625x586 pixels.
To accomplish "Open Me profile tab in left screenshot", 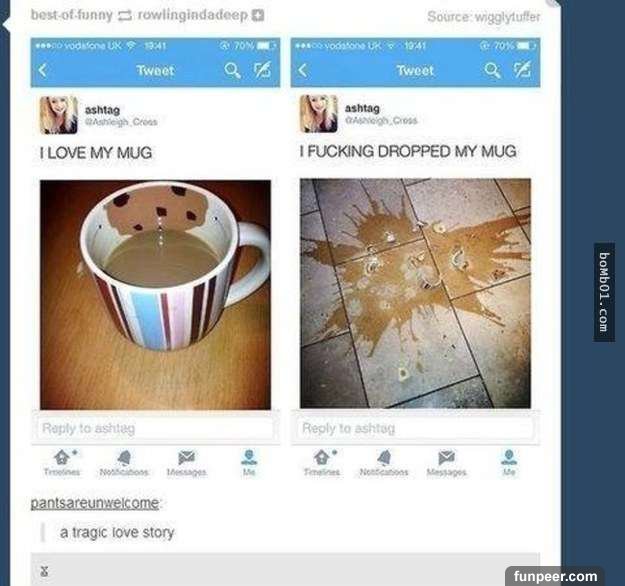I will [249, 463].
